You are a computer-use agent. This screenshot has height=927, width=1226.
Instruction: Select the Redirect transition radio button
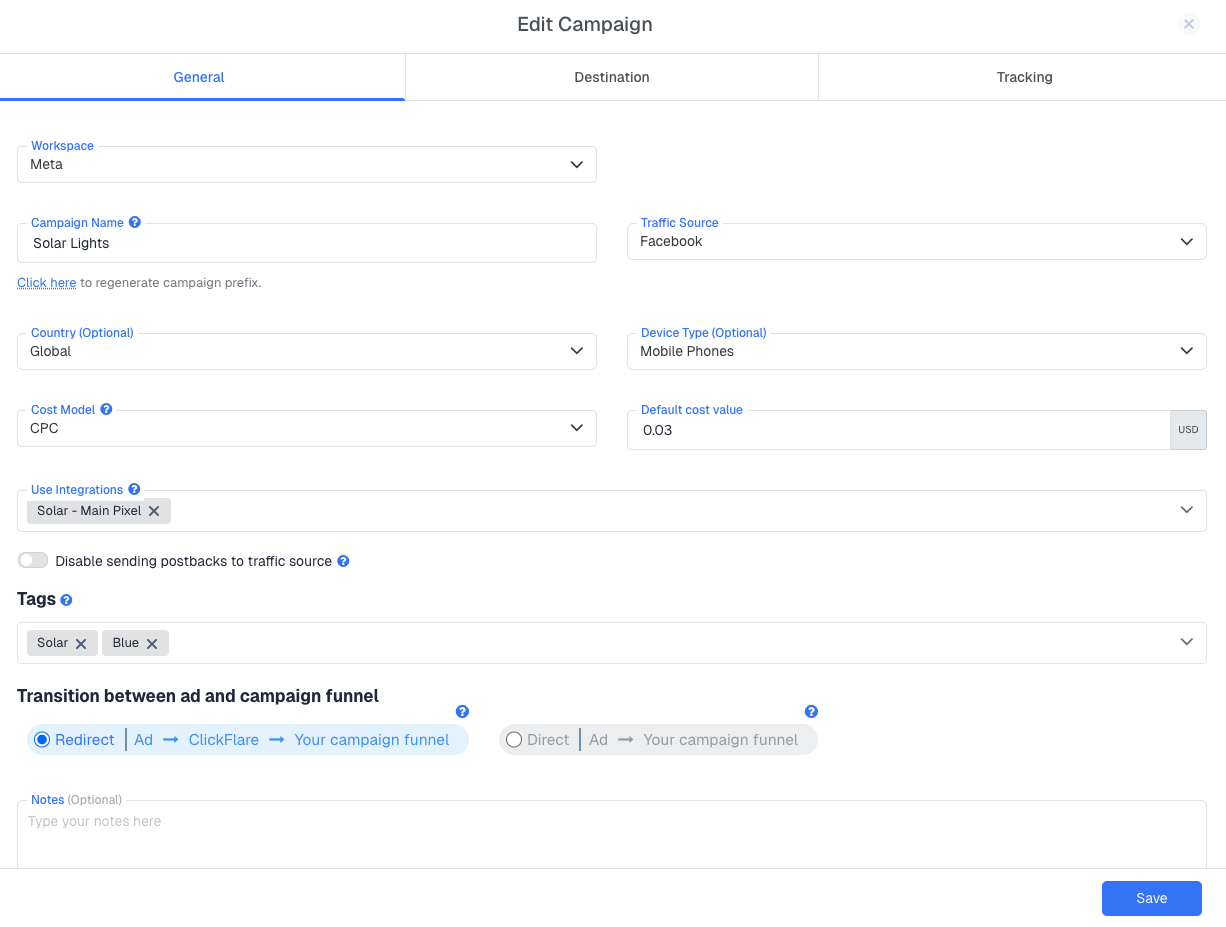(42, 740)
